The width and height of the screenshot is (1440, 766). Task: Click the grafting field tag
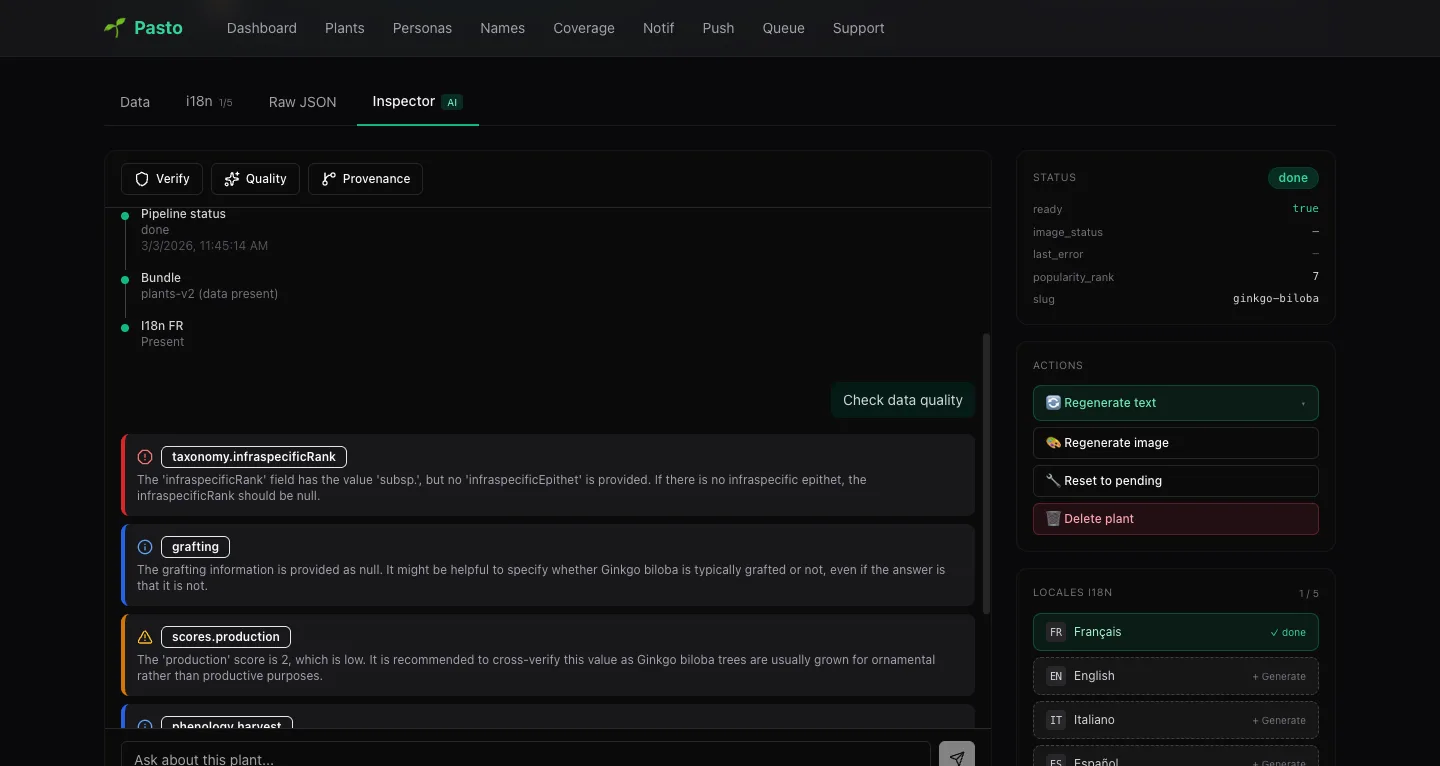[195, 547]
